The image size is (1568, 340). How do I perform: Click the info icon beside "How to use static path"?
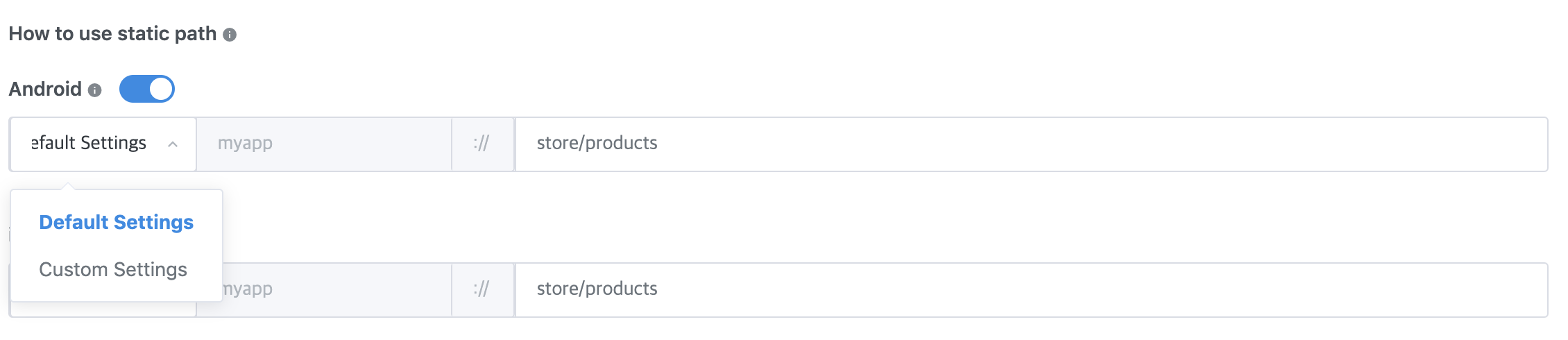click(x=230, y=35)
